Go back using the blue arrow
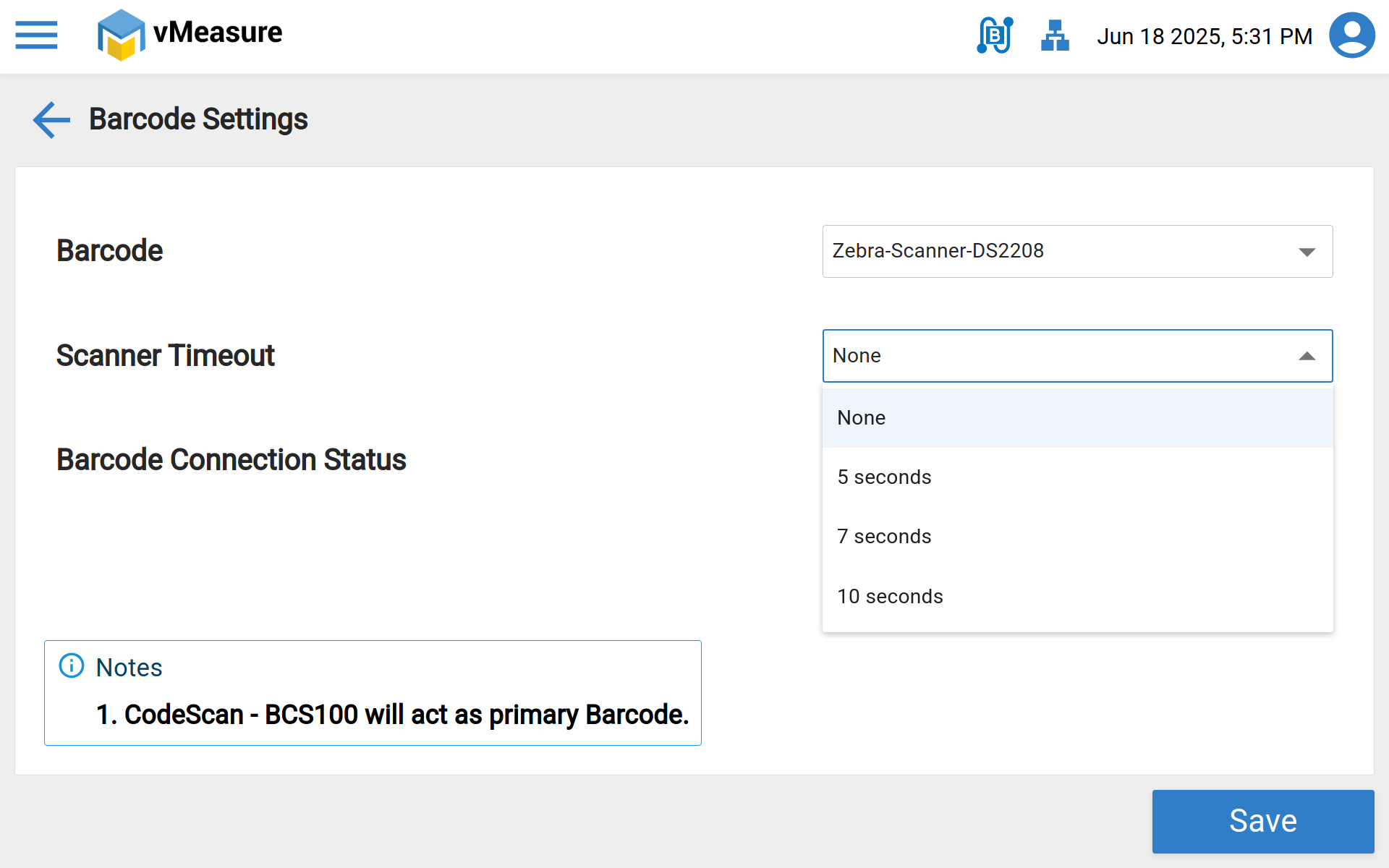The width and height of the screenshot is (1389, 868). pyautogui.click(x=51, y=119)
